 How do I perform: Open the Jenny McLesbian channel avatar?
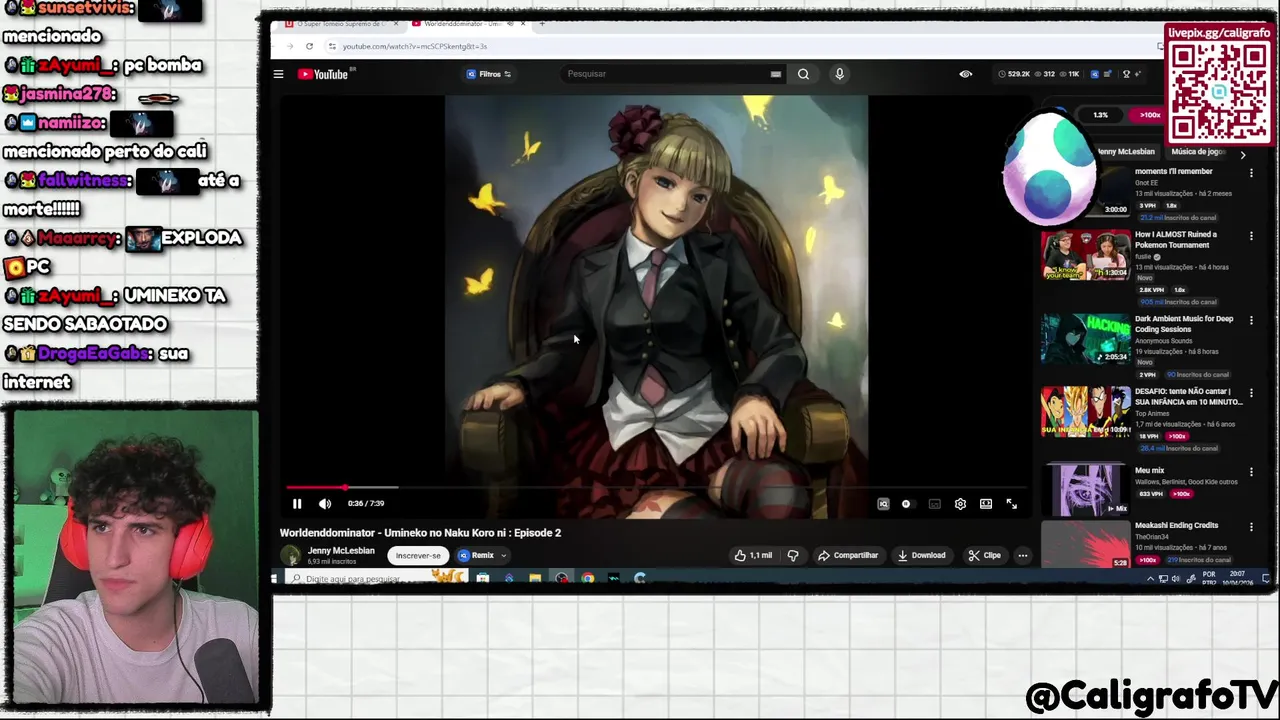(290, 556)
